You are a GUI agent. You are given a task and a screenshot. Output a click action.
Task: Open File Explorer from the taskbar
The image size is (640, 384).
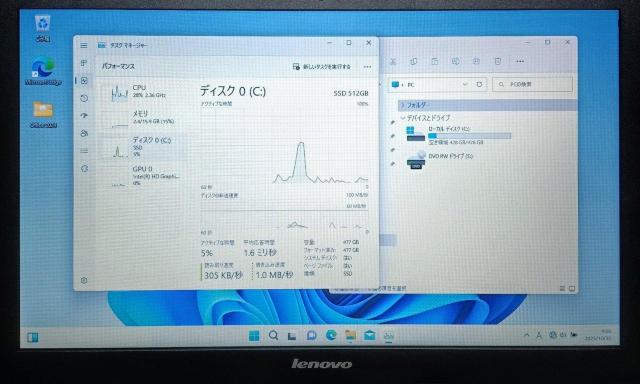tap(351, 336)
